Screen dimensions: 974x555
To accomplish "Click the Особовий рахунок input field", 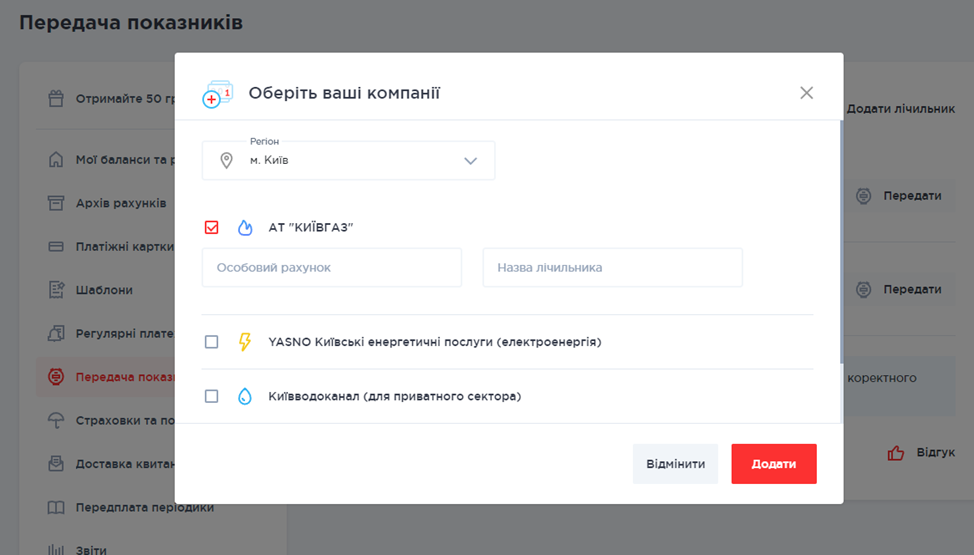I will 332,267.
